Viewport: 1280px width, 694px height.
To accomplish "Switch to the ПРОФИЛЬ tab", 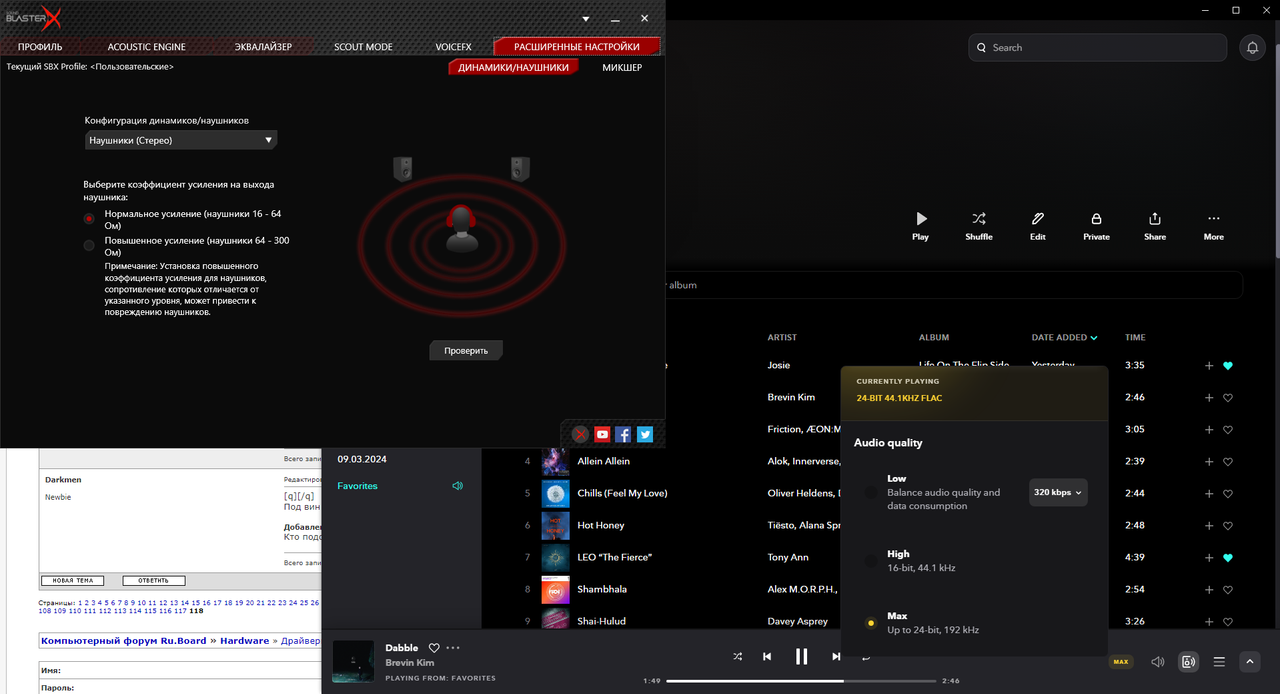I will 40,47.
